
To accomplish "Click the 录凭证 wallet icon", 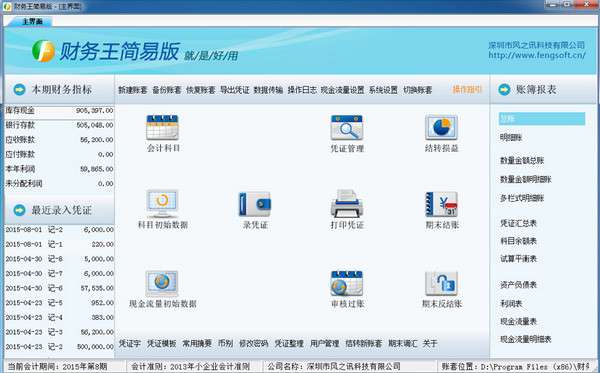I will point(255,204).
